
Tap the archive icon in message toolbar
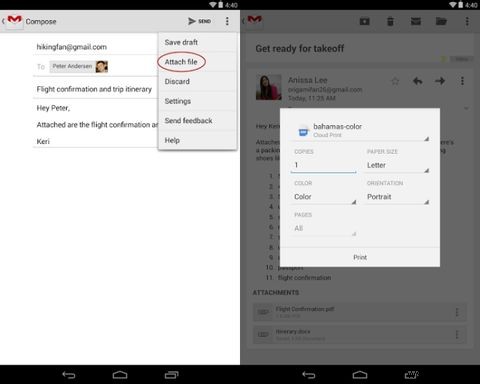pos(365,22)
